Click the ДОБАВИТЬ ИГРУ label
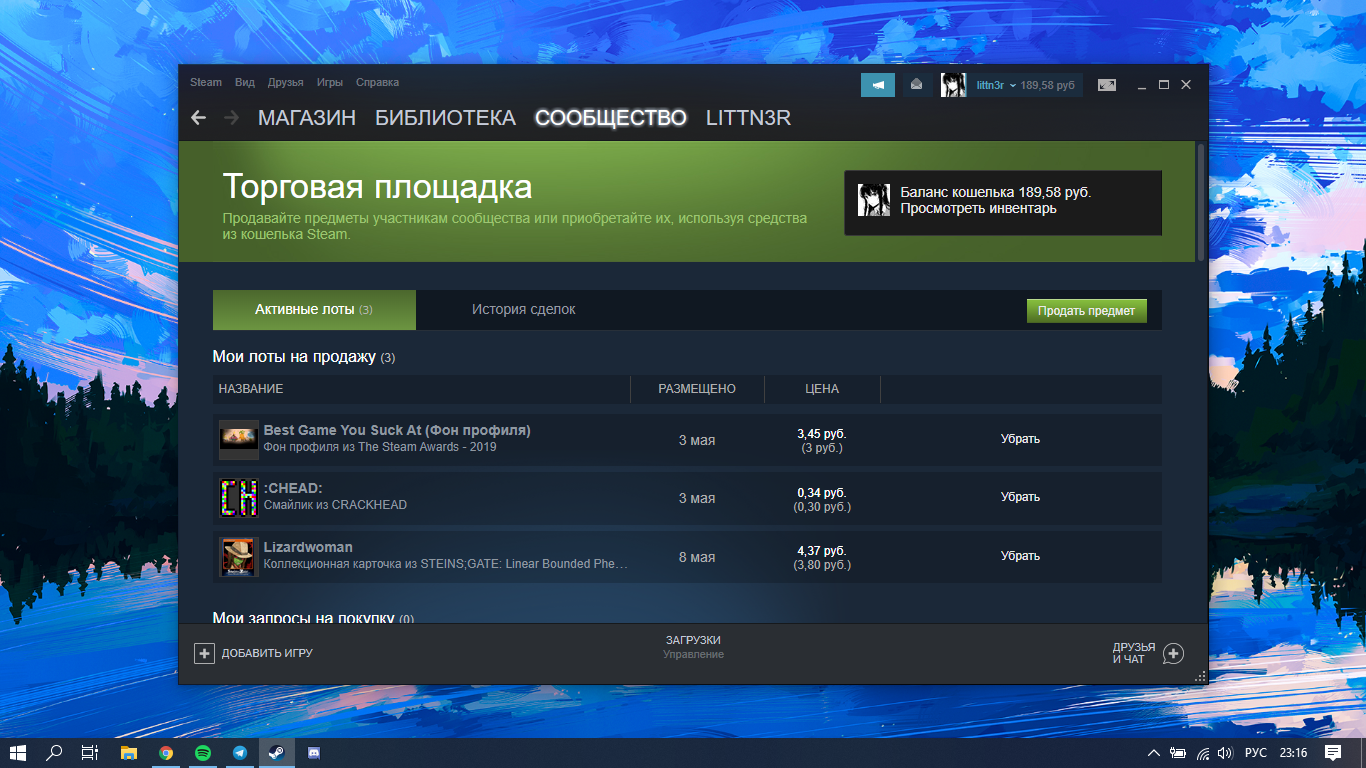This screenshot has height=768, width=1366. 267,653
